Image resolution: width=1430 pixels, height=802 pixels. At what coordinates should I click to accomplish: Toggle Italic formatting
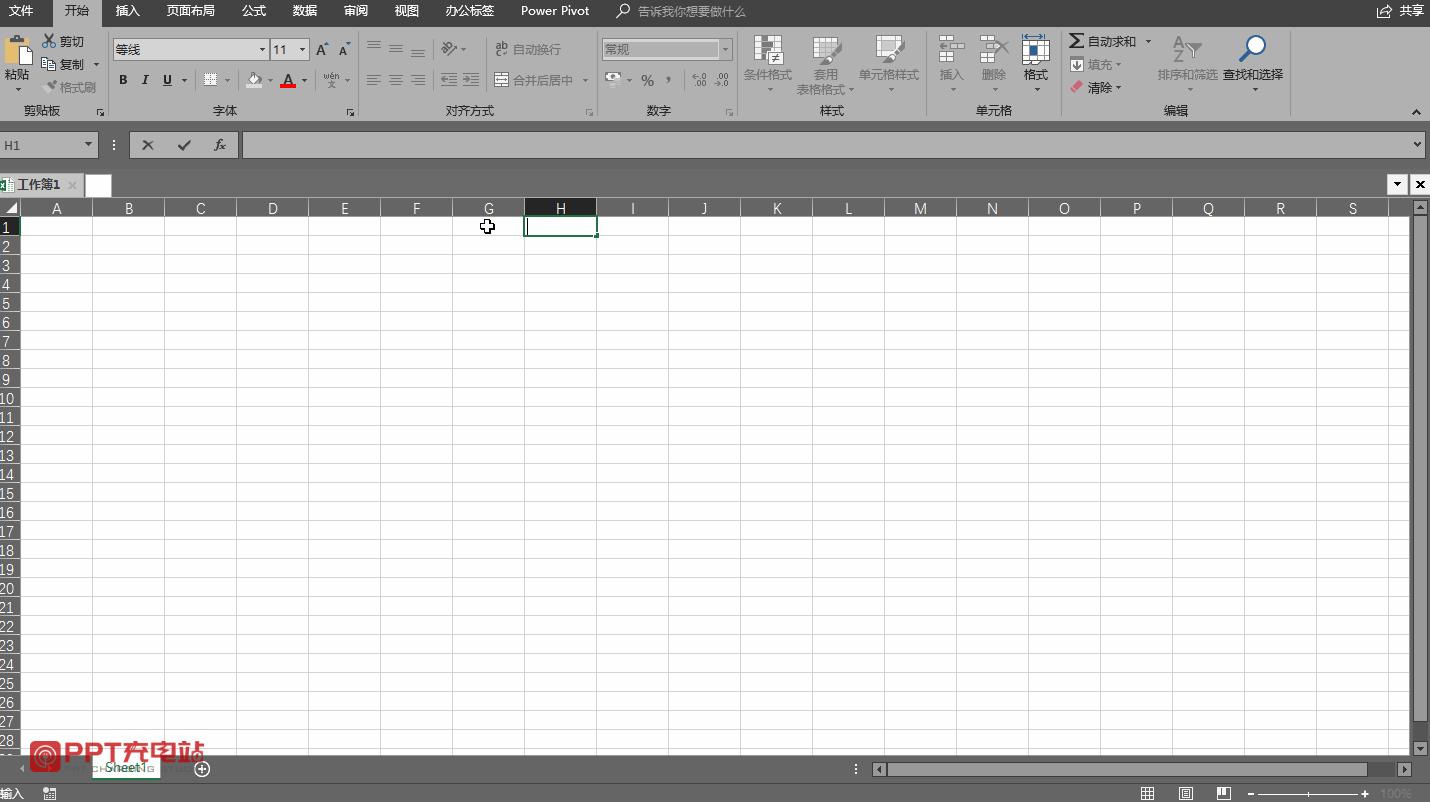pyautogui.click(x=145, y=80)
